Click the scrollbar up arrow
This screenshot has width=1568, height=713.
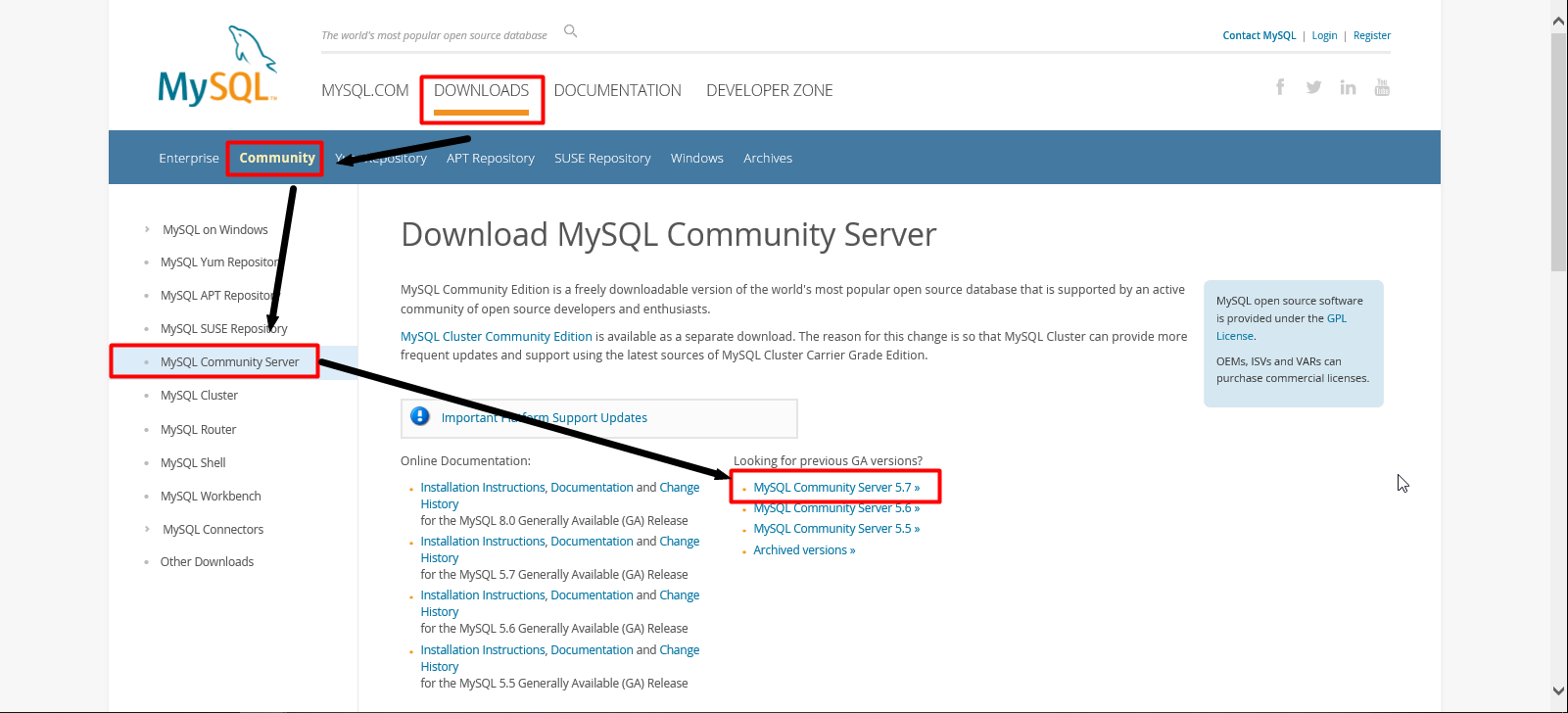pyautogui.click(x=1559, y=21)
